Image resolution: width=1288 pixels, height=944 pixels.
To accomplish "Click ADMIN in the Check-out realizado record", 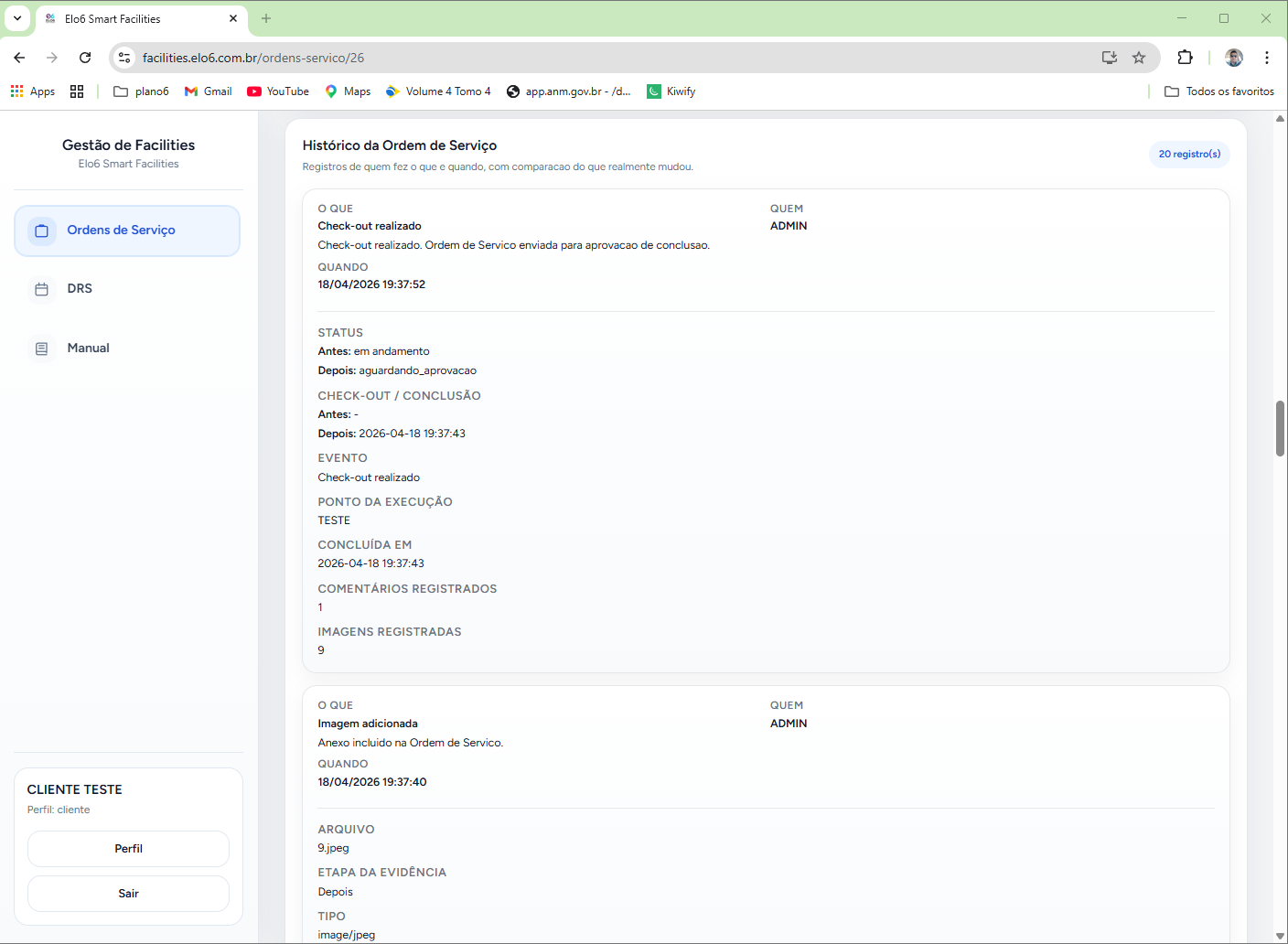I will pos(789,226).
